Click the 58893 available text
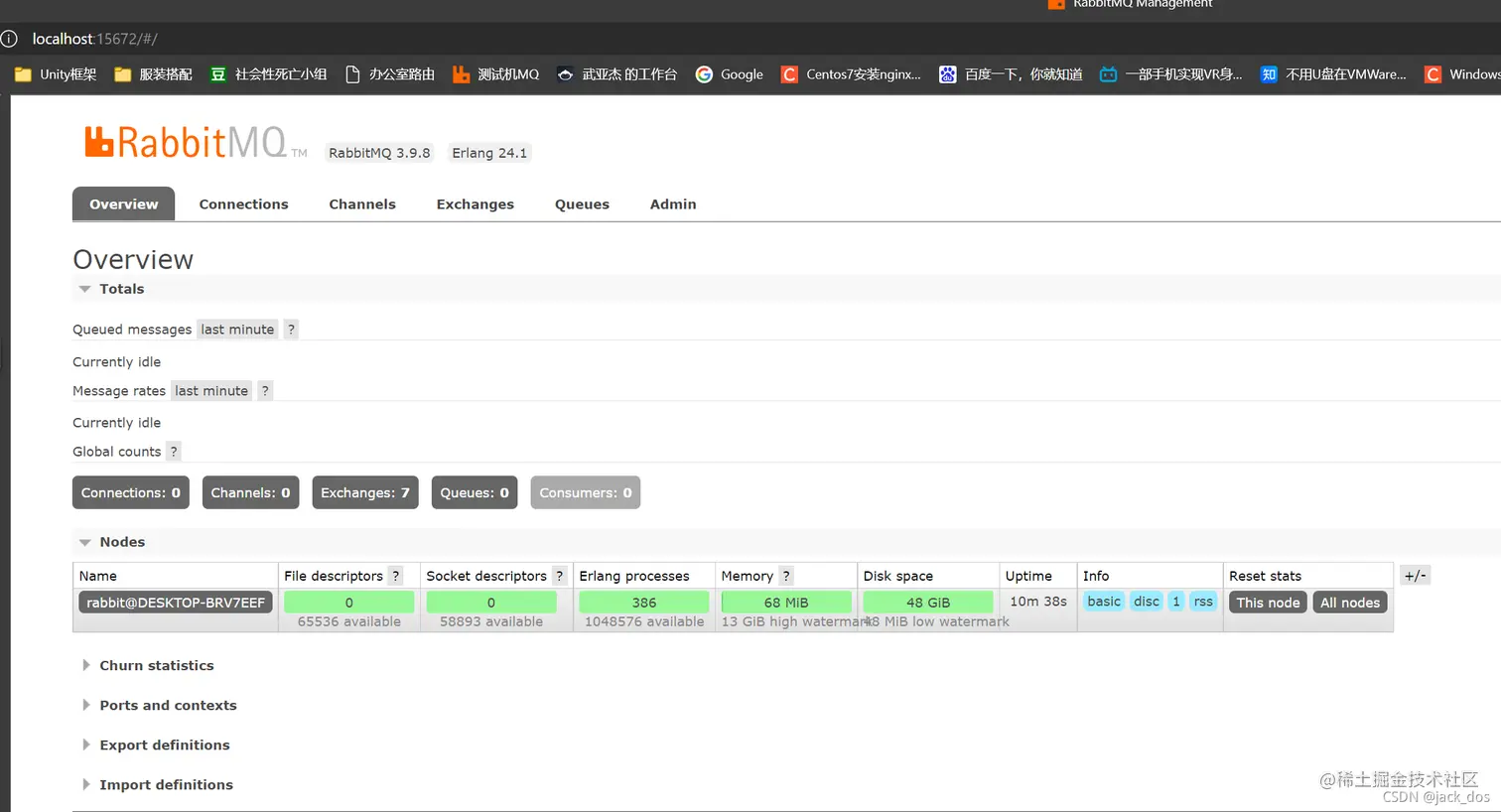This screenshot has width=1501, height=812. point(491,621)
